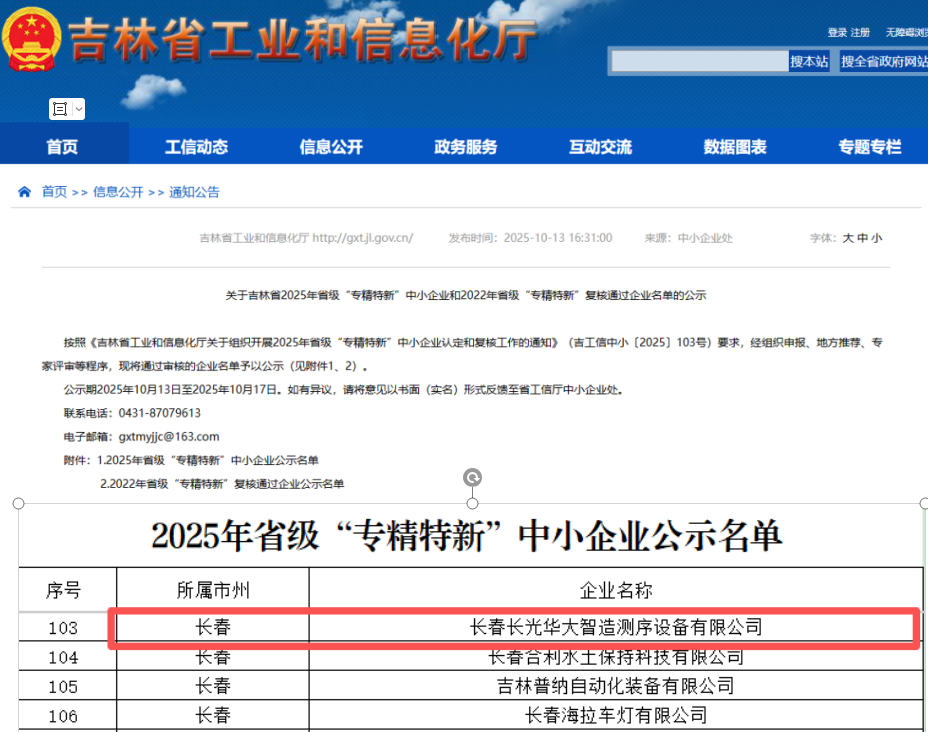Open the 首页 navigation tab
This screenshot has height=732, width=928.
tap(62, 147)
